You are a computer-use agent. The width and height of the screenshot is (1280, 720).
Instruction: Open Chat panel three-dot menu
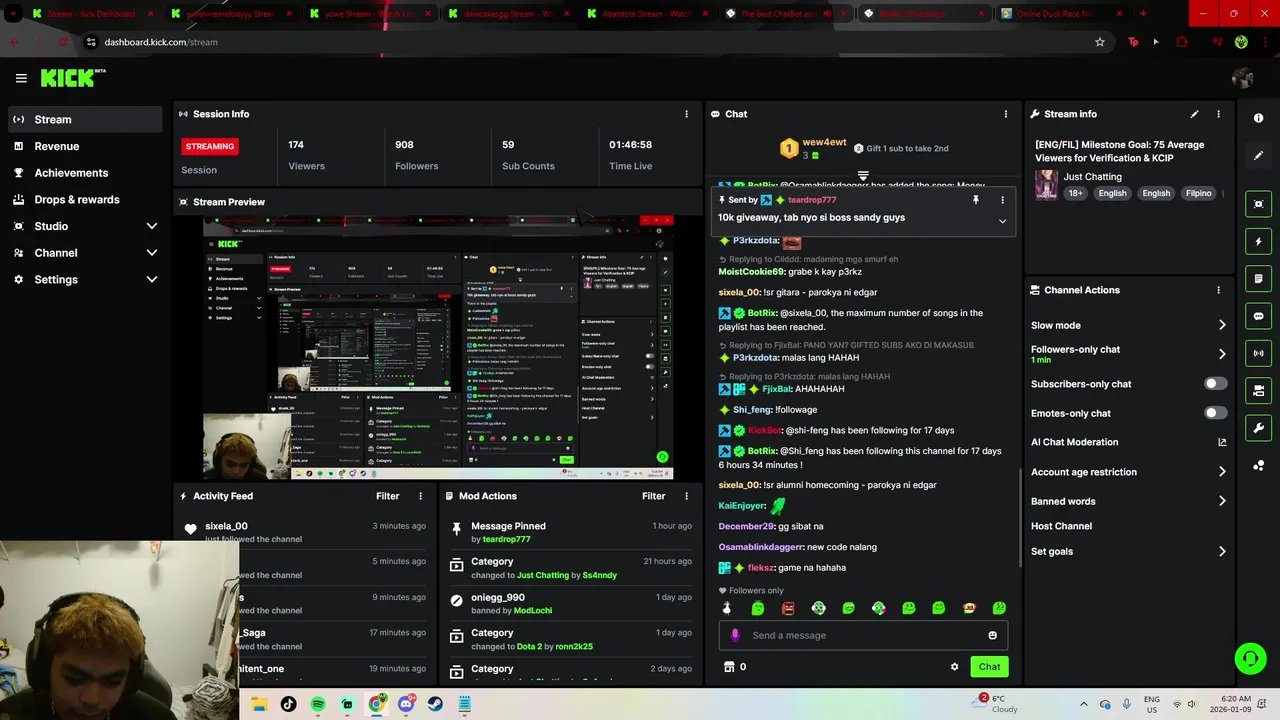(x=1006, y=114)
